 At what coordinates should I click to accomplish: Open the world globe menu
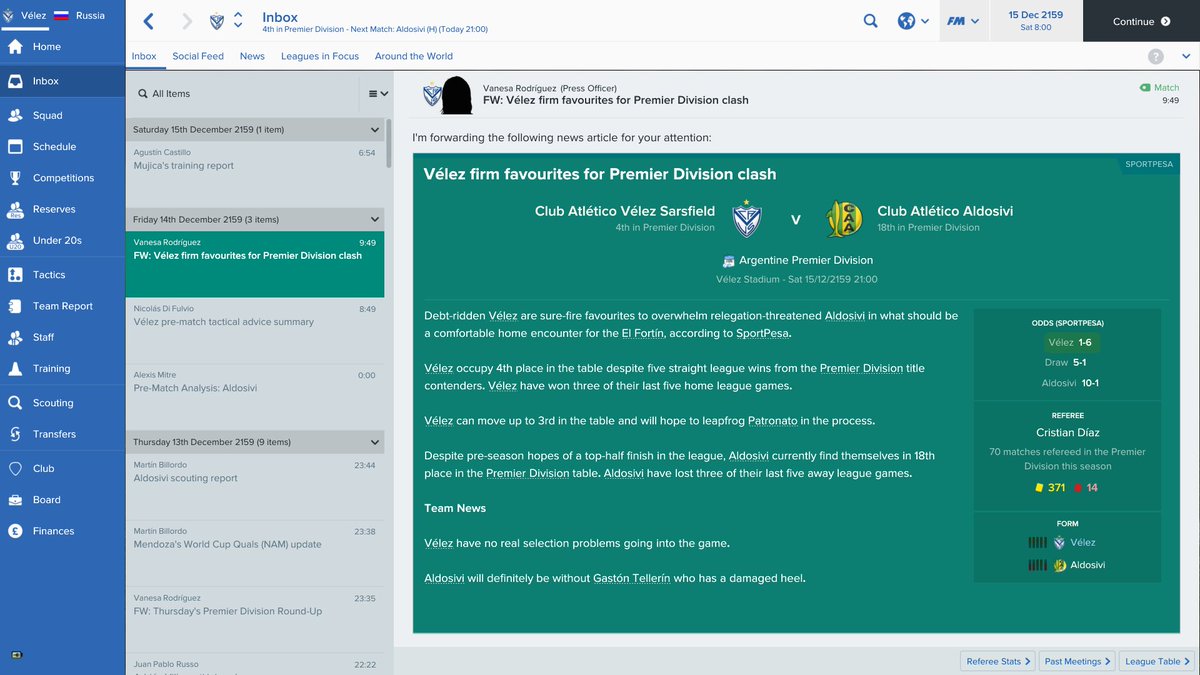(x=913, y=21)
